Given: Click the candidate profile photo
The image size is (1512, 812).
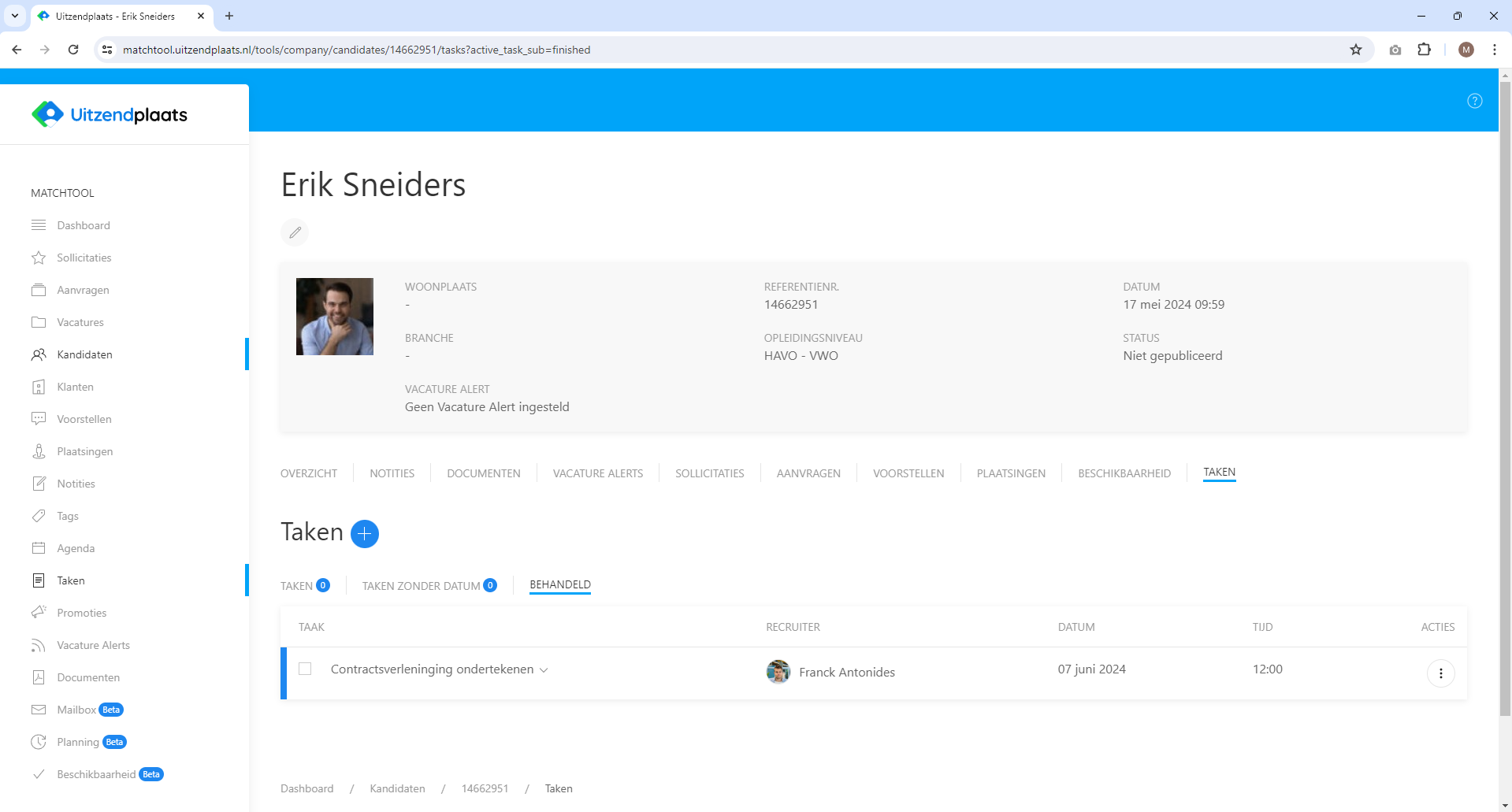Looking at the screenshot, I should click(335, 317).
